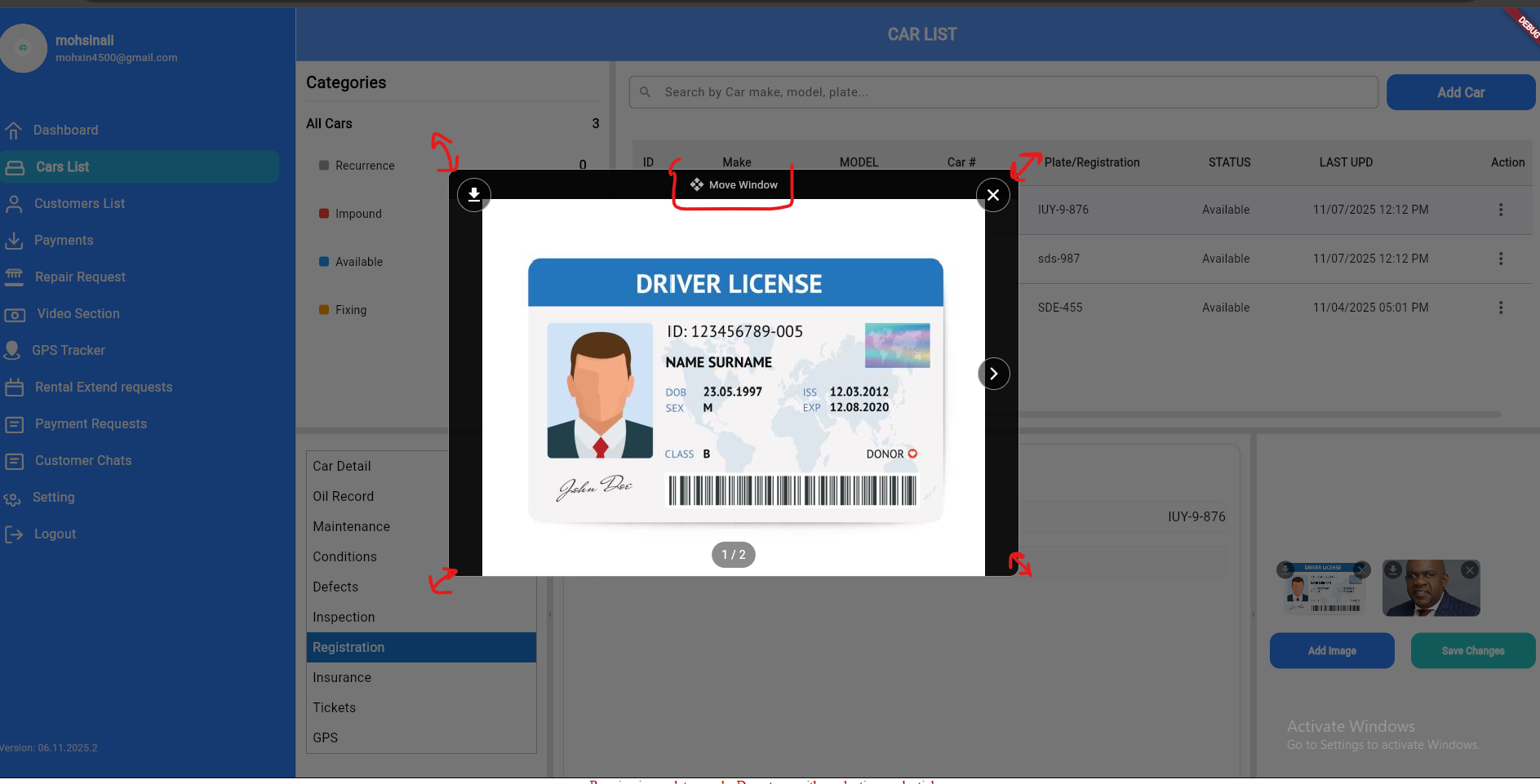
Task: Close the image viewer popup
Action: click(992, 195)
